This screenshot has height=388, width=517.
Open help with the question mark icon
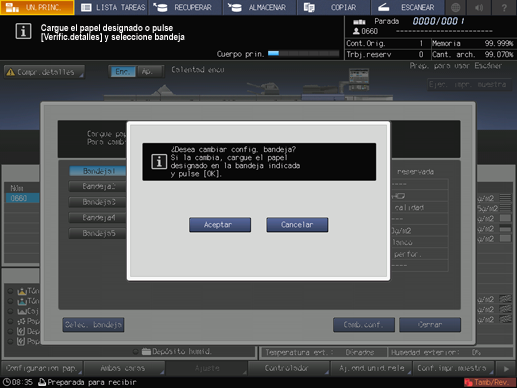[504, 7]
